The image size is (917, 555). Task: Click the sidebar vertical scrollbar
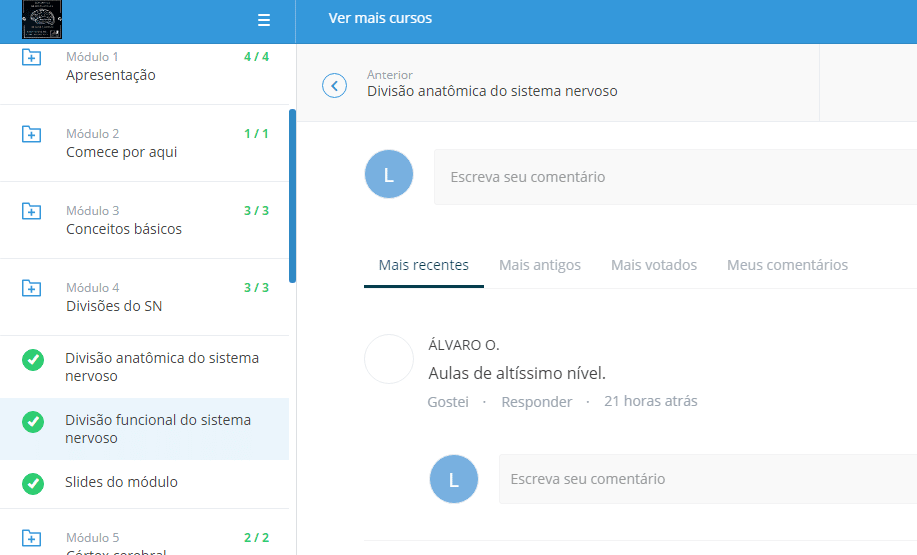coord(292,195)
